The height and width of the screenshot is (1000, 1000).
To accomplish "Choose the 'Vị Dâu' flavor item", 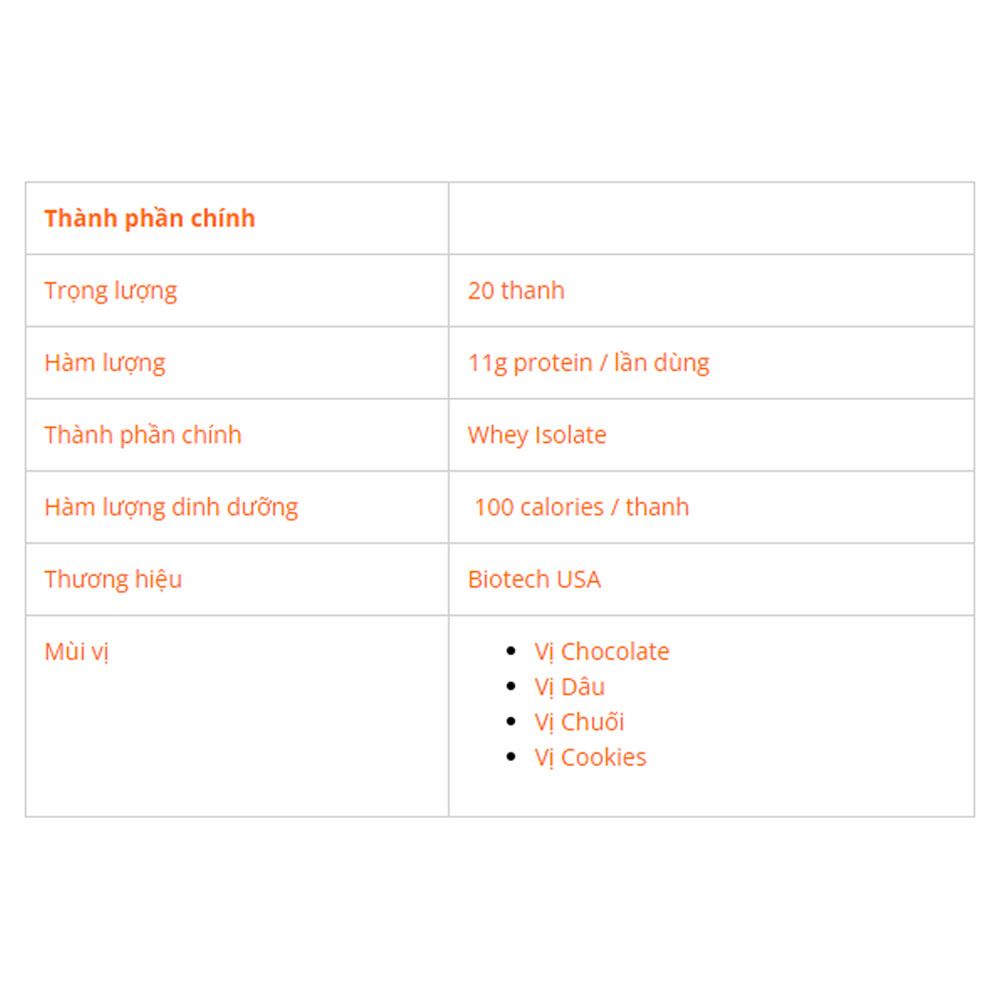I will point(570,687).
